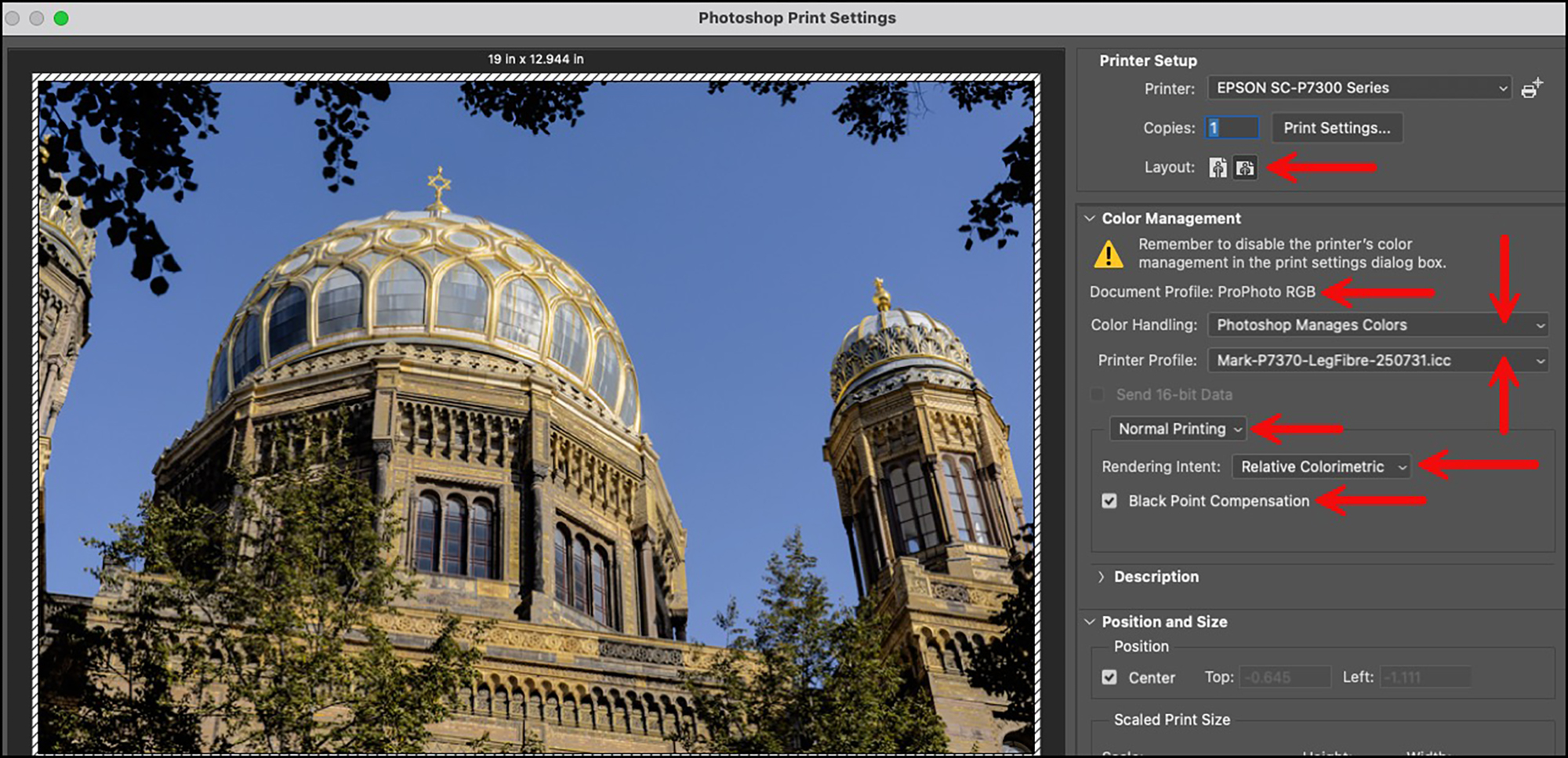Click the Left position field
The height and width of the screenshot is (758, 1568).
(1425, 677)
